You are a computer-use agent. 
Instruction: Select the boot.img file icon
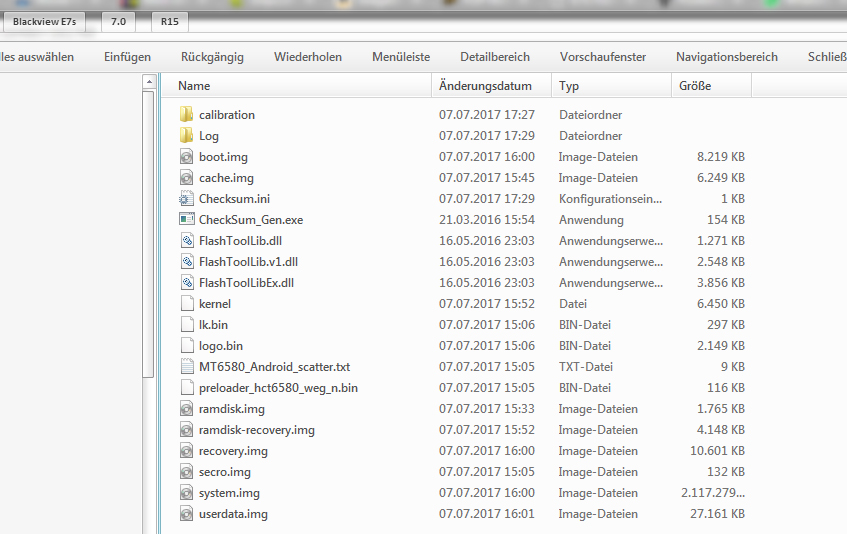click(x=186, y=157)
